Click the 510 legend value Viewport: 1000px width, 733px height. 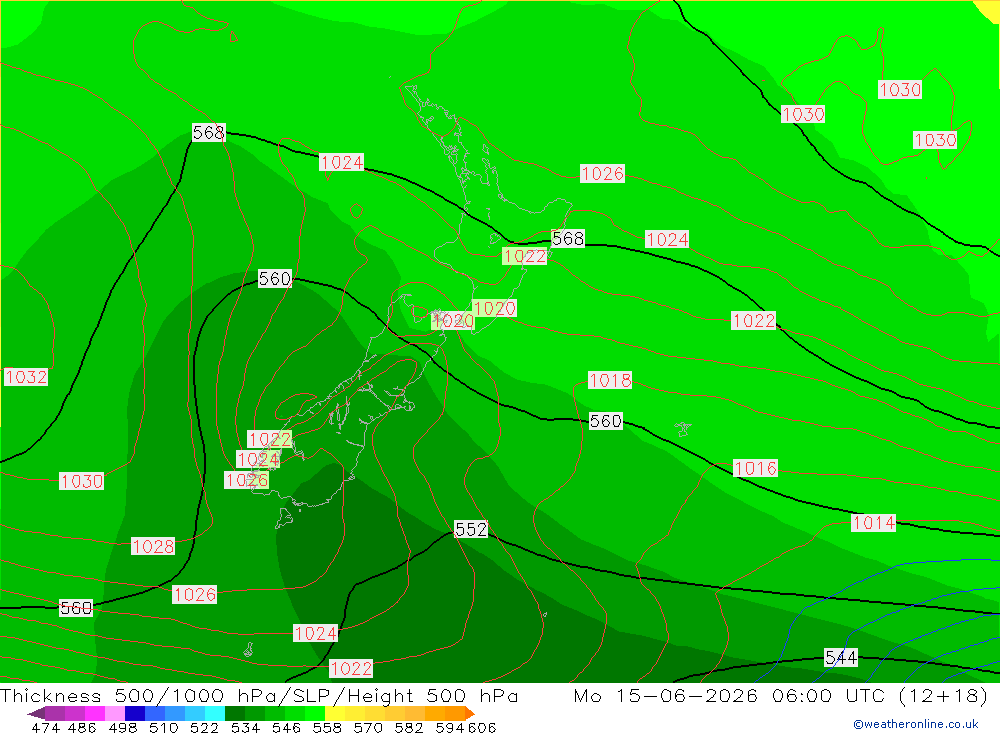click(163, 728)
